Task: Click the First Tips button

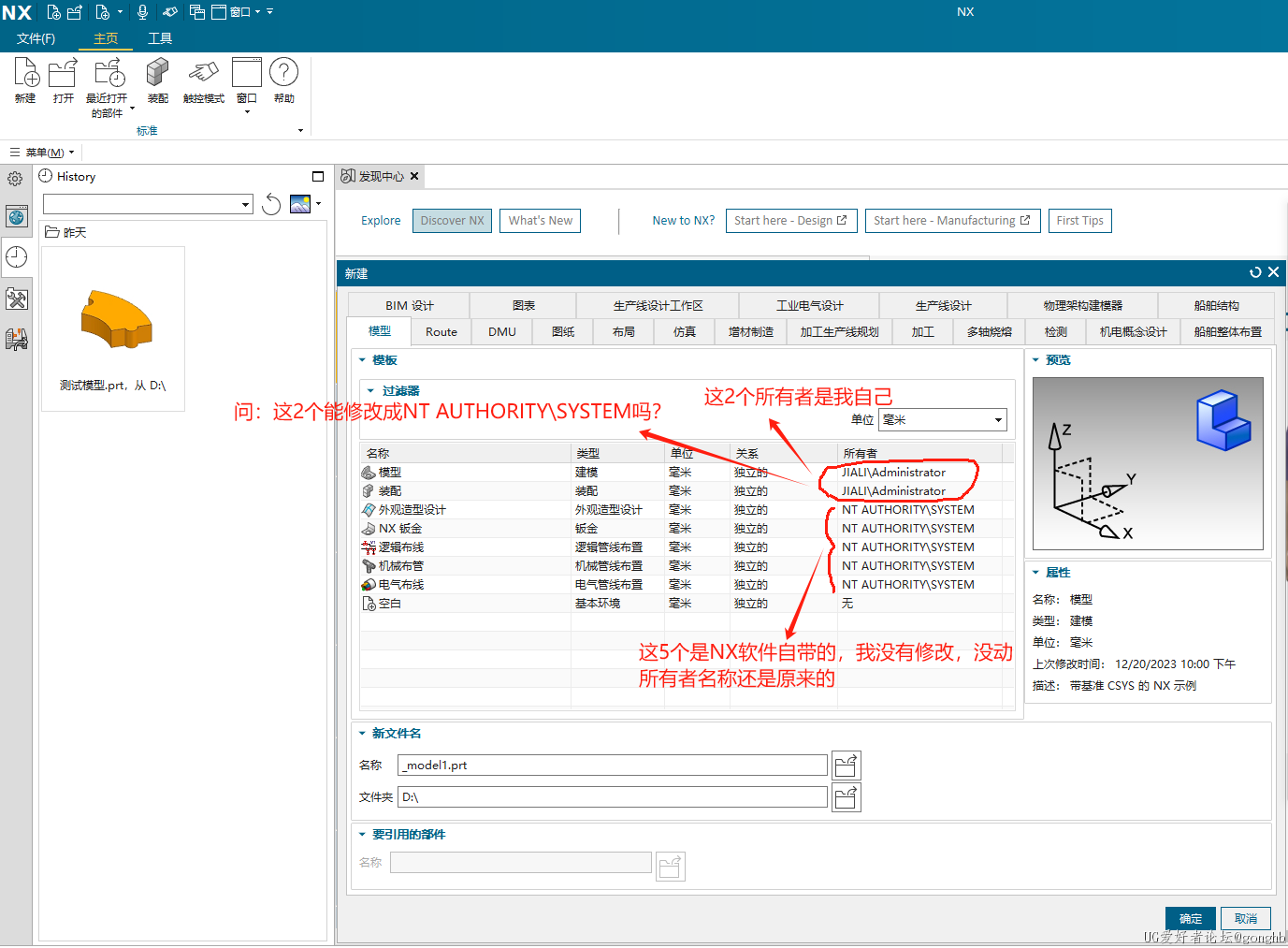Action: click(1080, 221)
